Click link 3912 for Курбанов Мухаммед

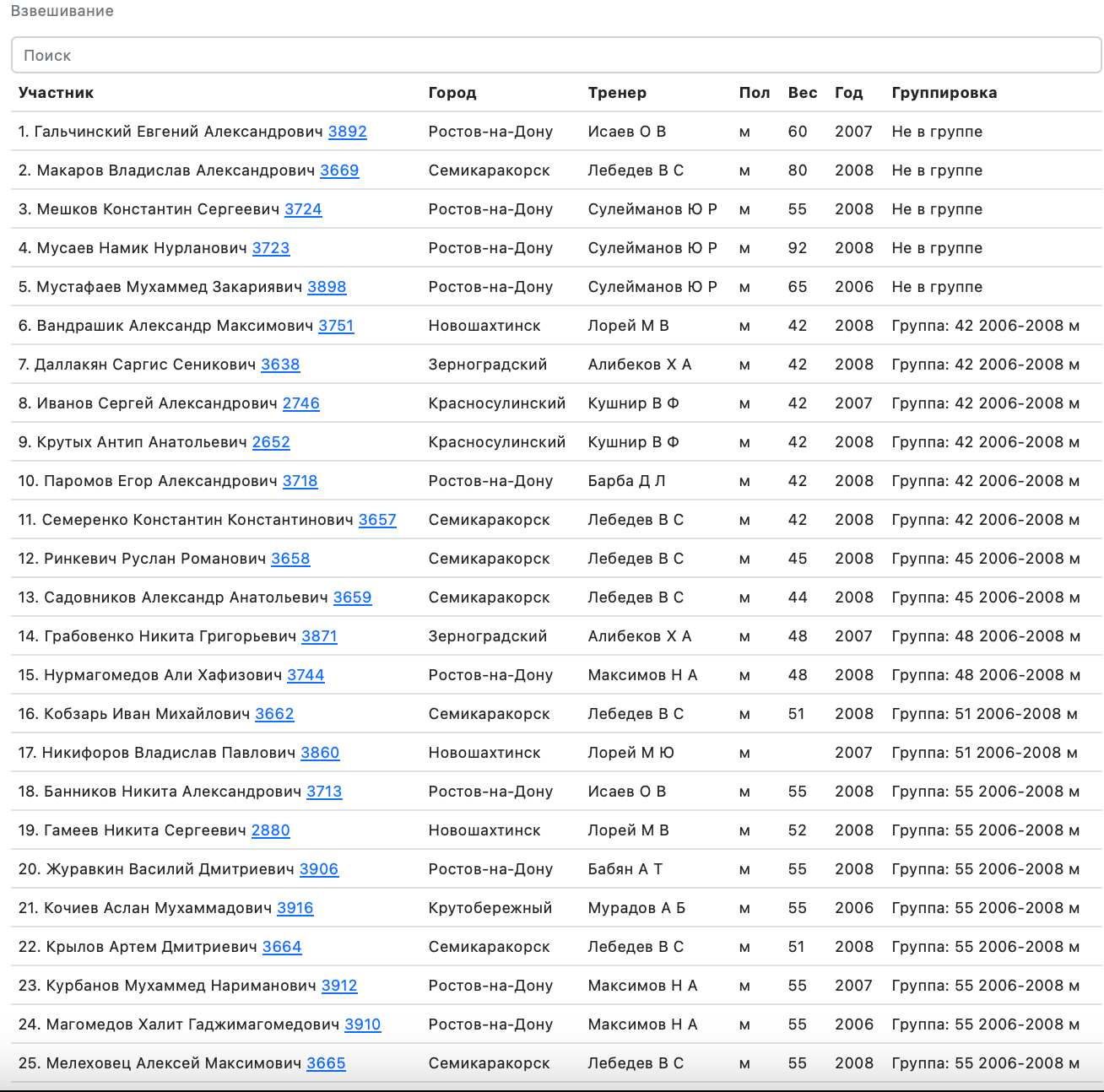tap(339, 986)
